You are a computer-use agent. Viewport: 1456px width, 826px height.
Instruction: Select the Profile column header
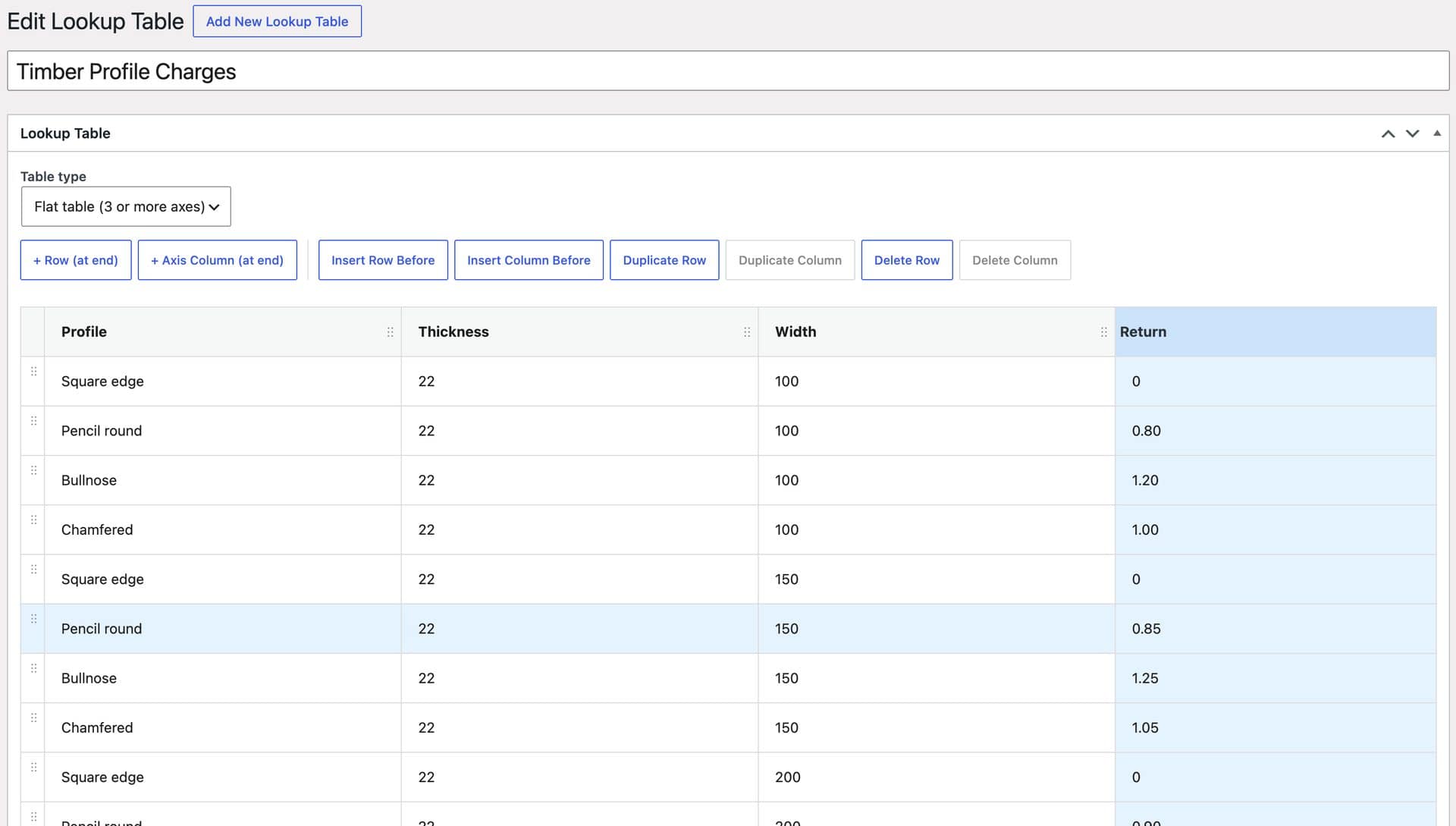[223, 332]
